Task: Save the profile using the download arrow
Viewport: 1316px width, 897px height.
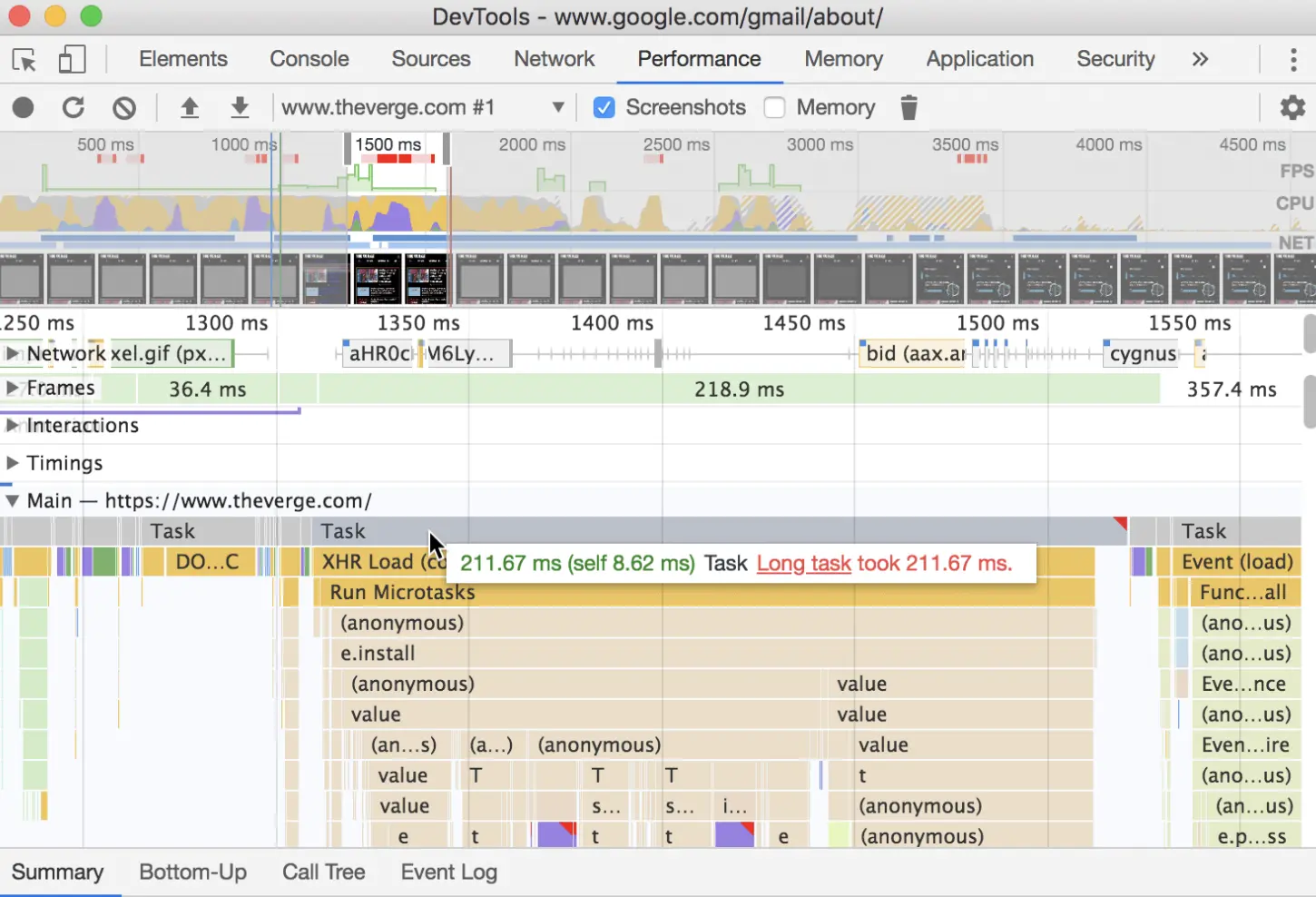Action: pos(240,108)
